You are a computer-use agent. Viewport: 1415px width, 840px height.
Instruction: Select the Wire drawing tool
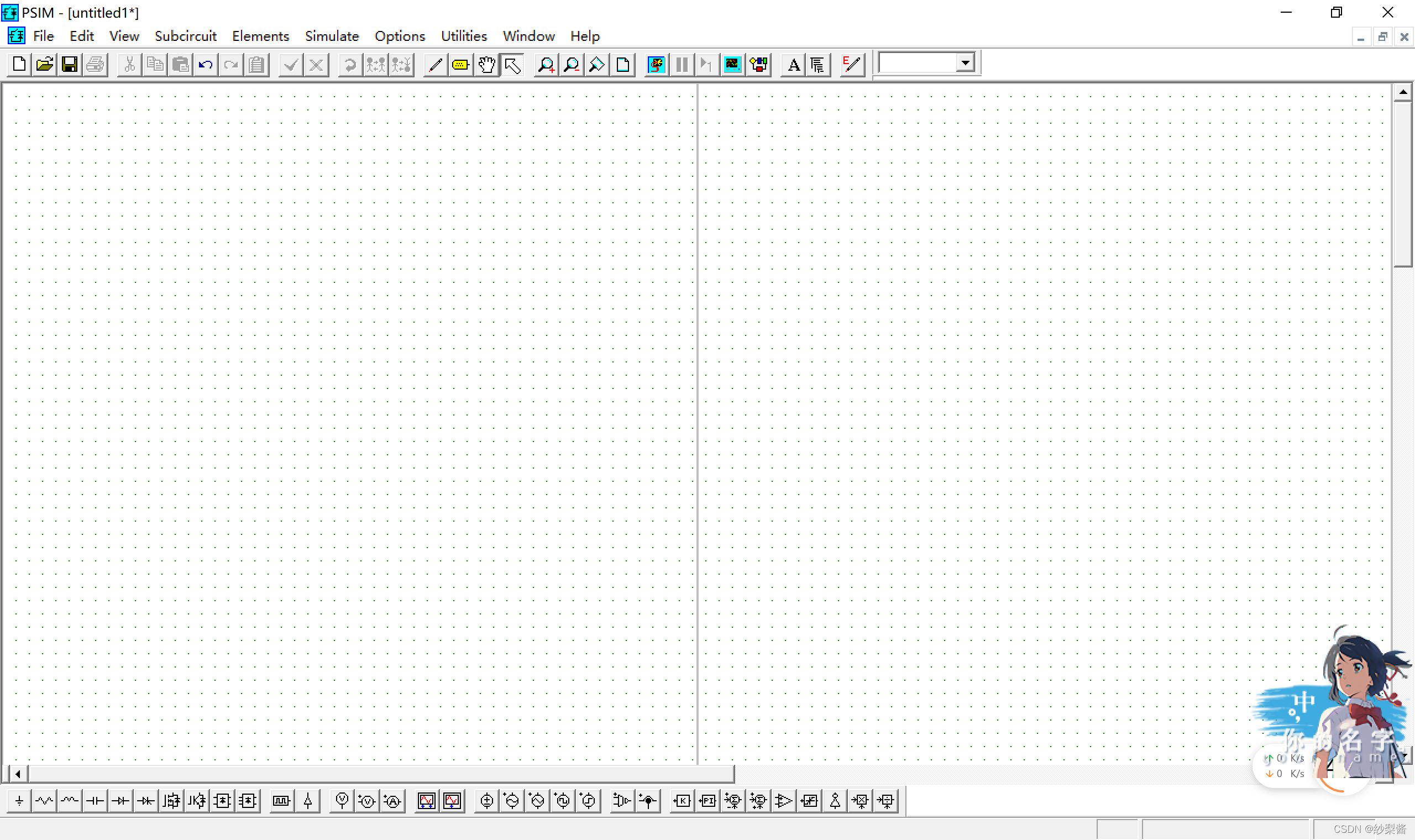coord(434,65)
